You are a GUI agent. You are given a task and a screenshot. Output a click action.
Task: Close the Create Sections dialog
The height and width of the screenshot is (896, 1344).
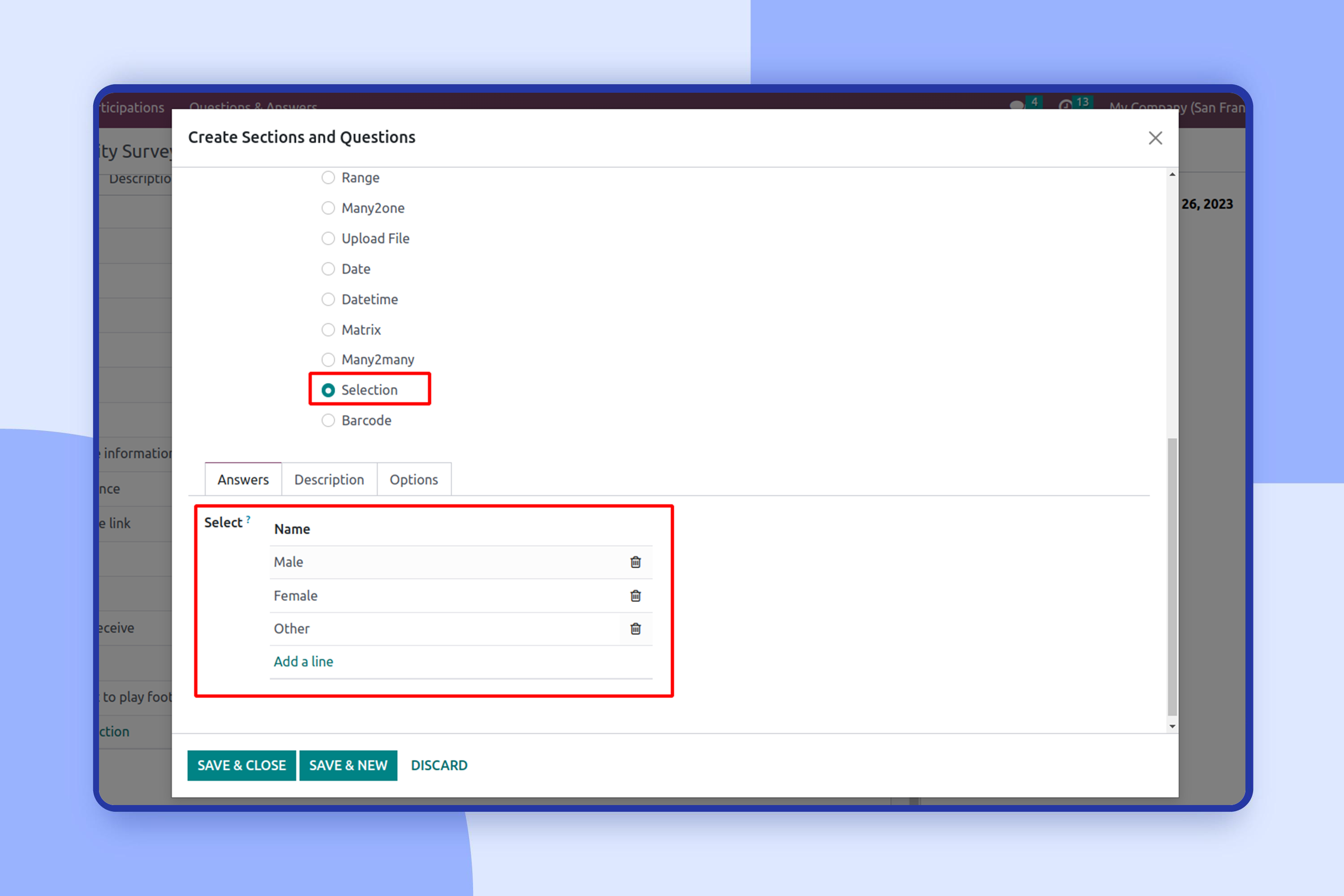point(1155,138)
